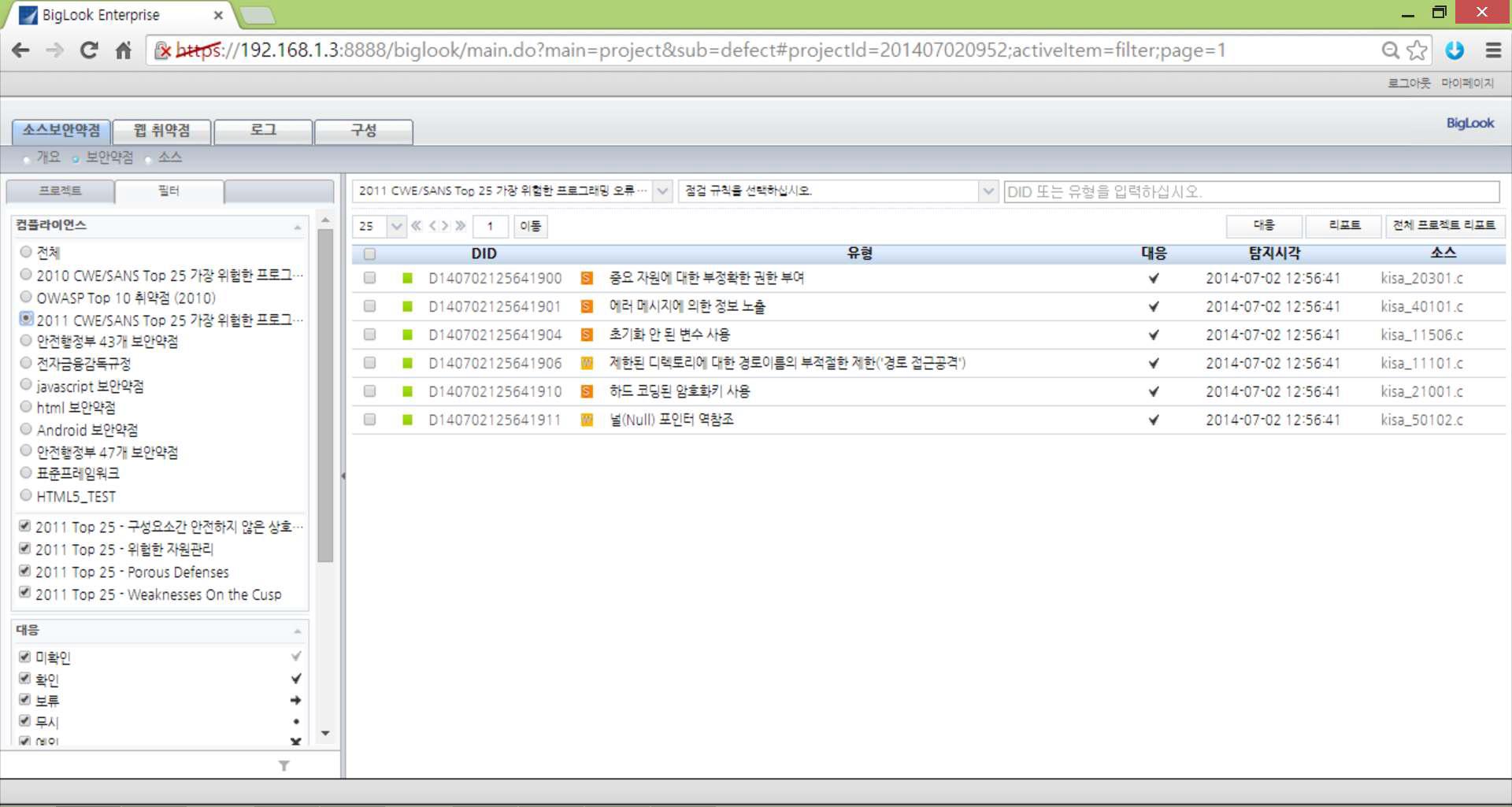Viewport: 1512px width, 807px height.
Task: Click the zoom magnifier icon in address bar
Action: click(1391, 51)
